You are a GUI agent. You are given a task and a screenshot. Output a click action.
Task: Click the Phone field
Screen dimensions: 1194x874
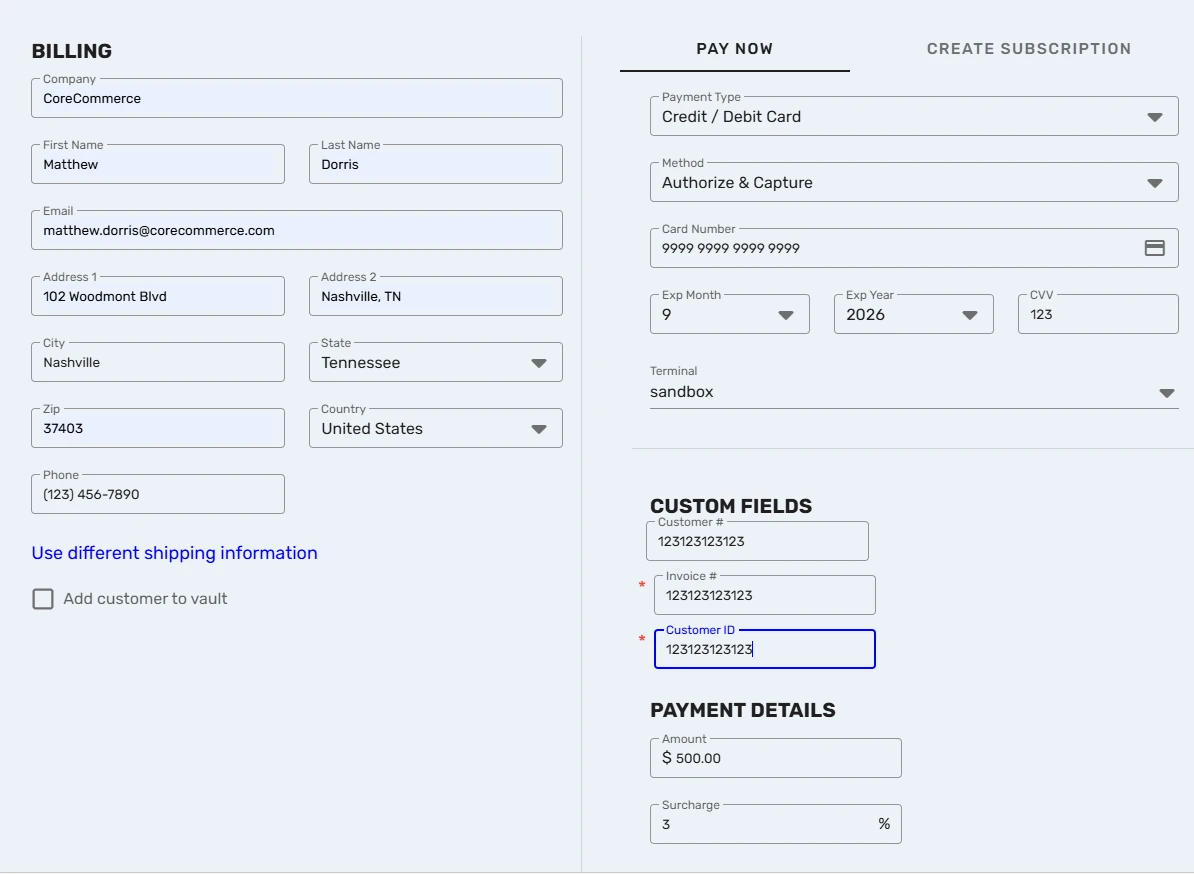click(158, 494)
